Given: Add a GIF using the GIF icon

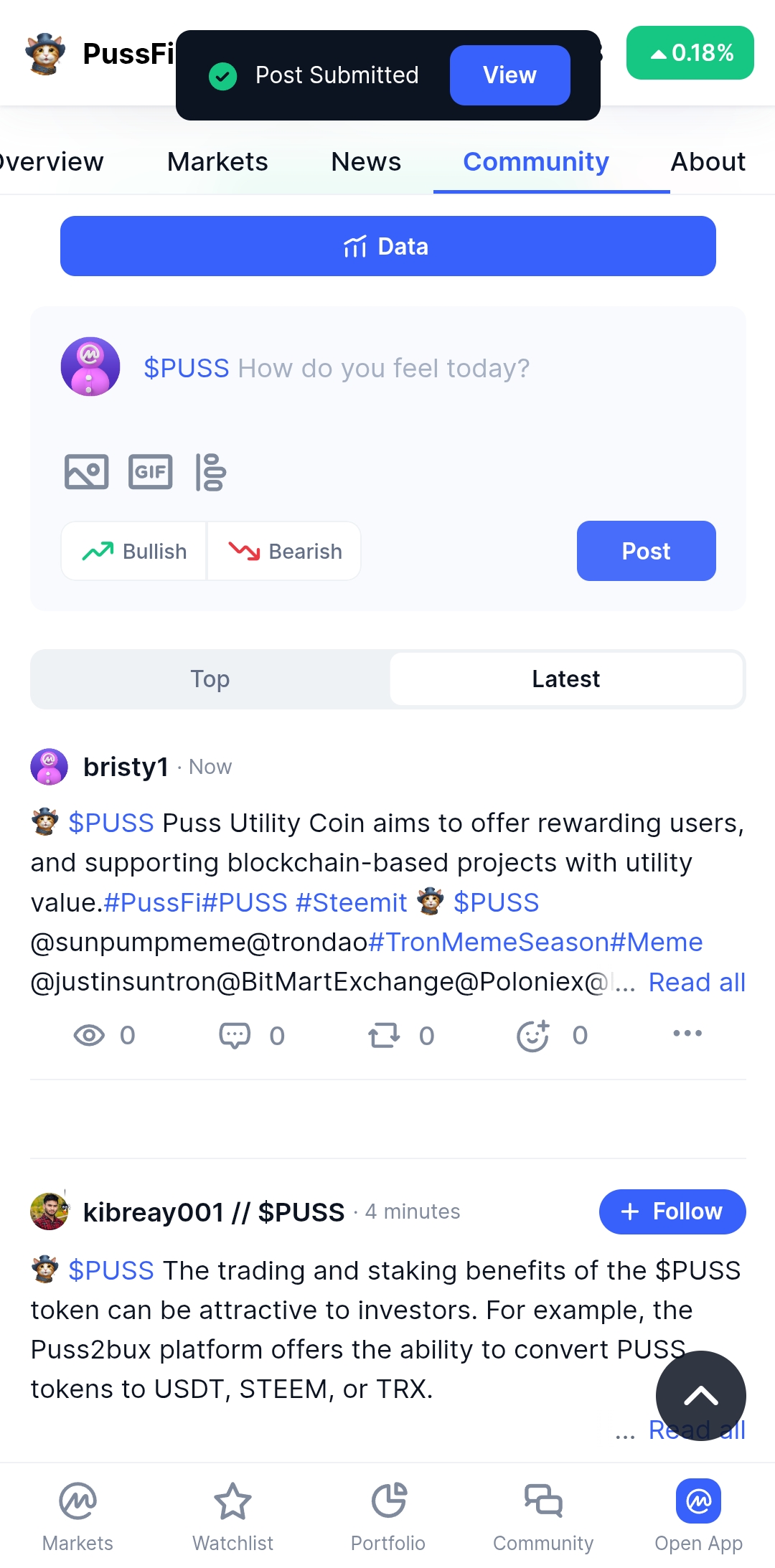Looking at the screenshot, I should coord(150,472).
